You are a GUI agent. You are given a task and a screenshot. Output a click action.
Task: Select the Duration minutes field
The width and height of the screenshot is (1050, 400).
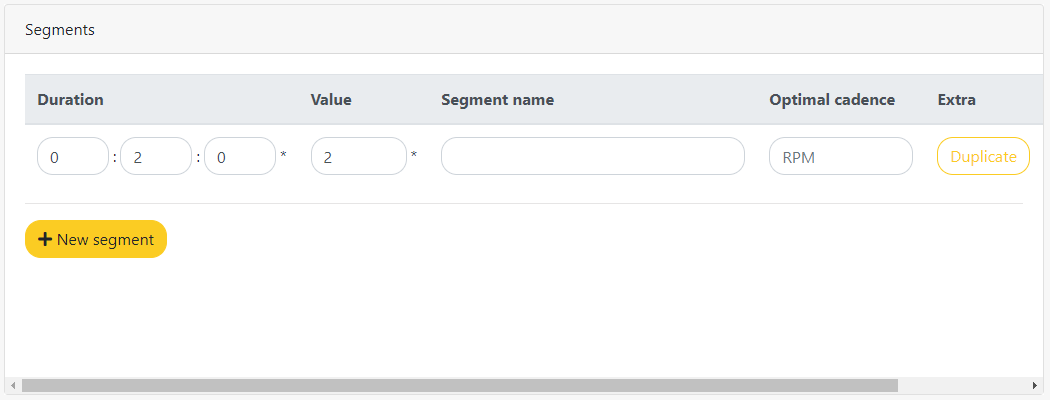156,156
